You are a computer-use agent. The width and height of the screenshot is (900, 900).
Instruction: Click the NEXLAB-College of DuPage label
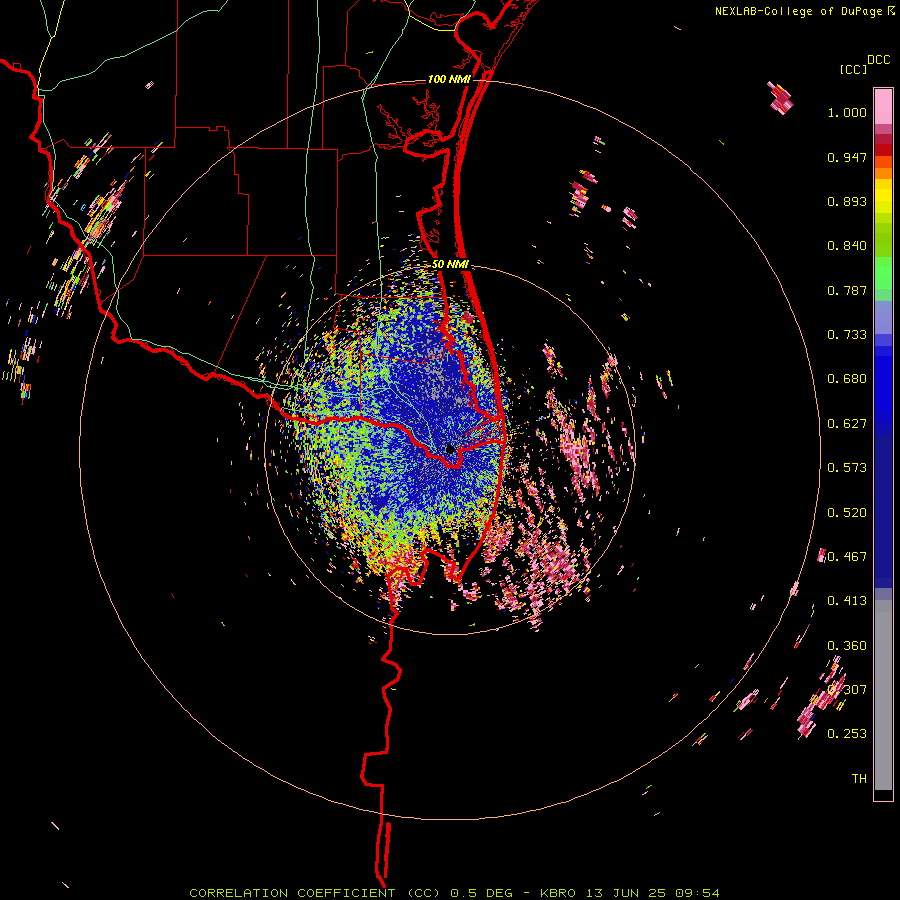click(x=798, y=11)
